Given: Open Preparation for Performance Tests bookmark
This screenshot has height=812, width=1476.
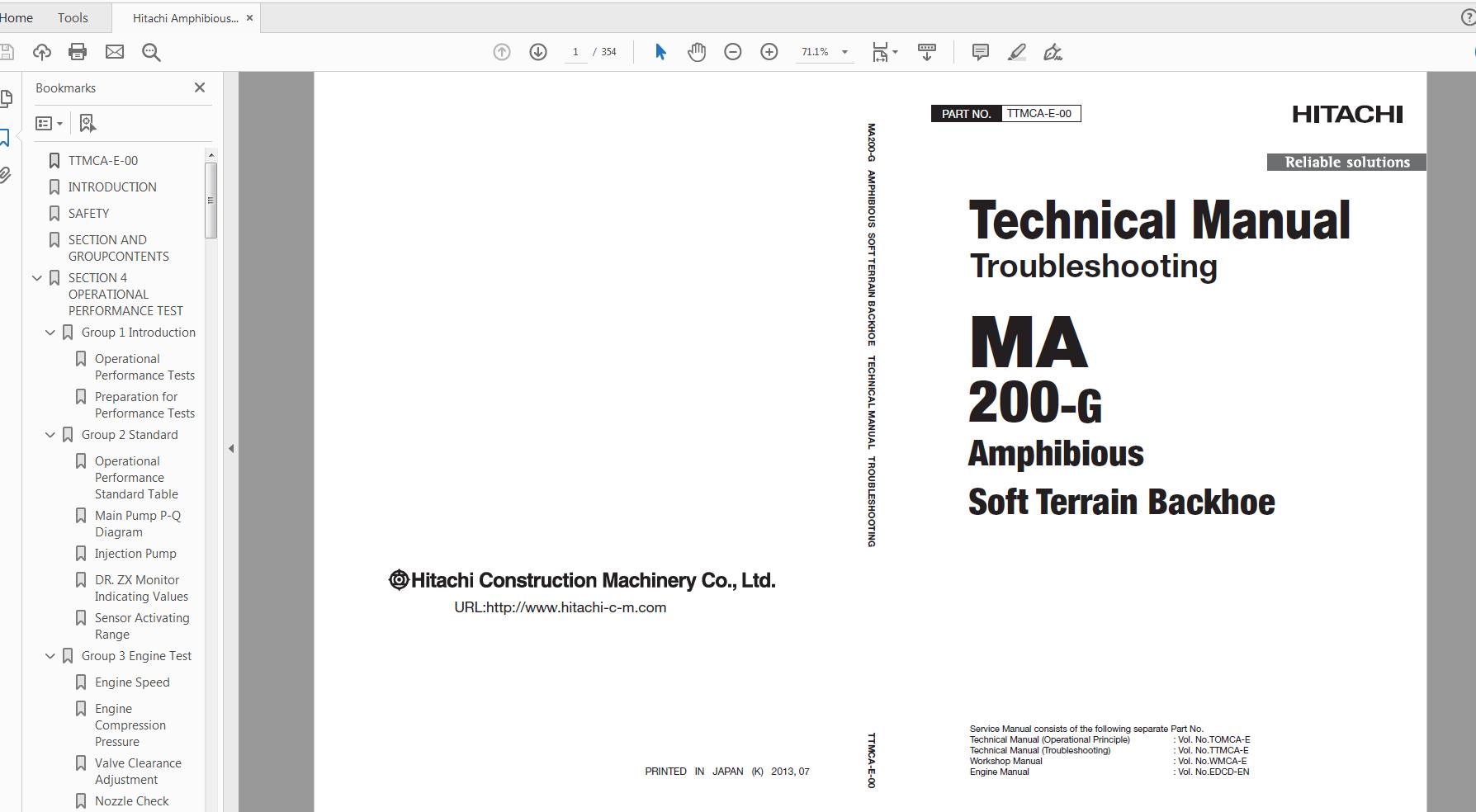Looking at the screenshot, I should 144,405.
